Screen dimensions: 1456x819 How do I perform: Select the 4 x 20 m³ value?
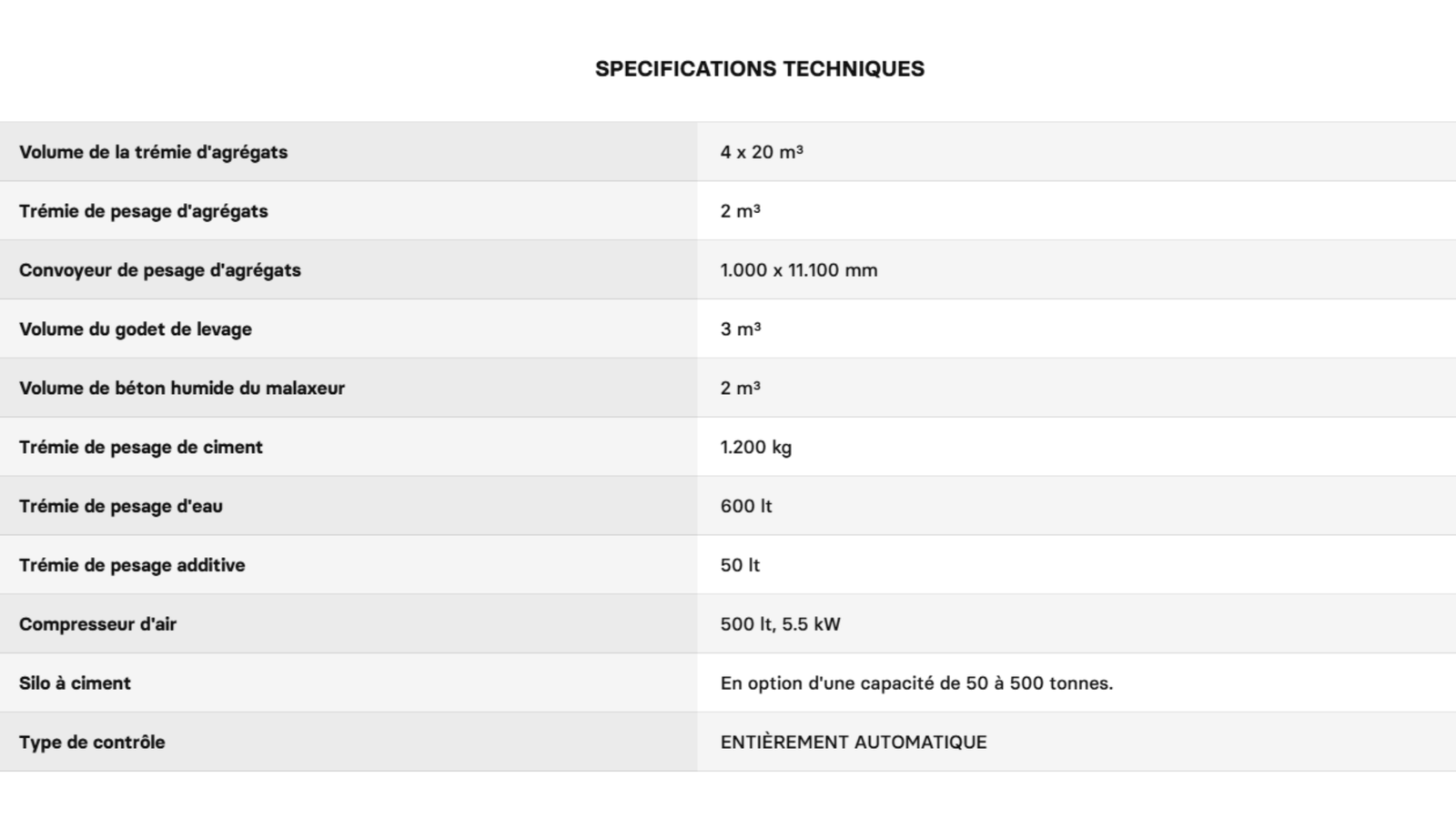(761, 152)
